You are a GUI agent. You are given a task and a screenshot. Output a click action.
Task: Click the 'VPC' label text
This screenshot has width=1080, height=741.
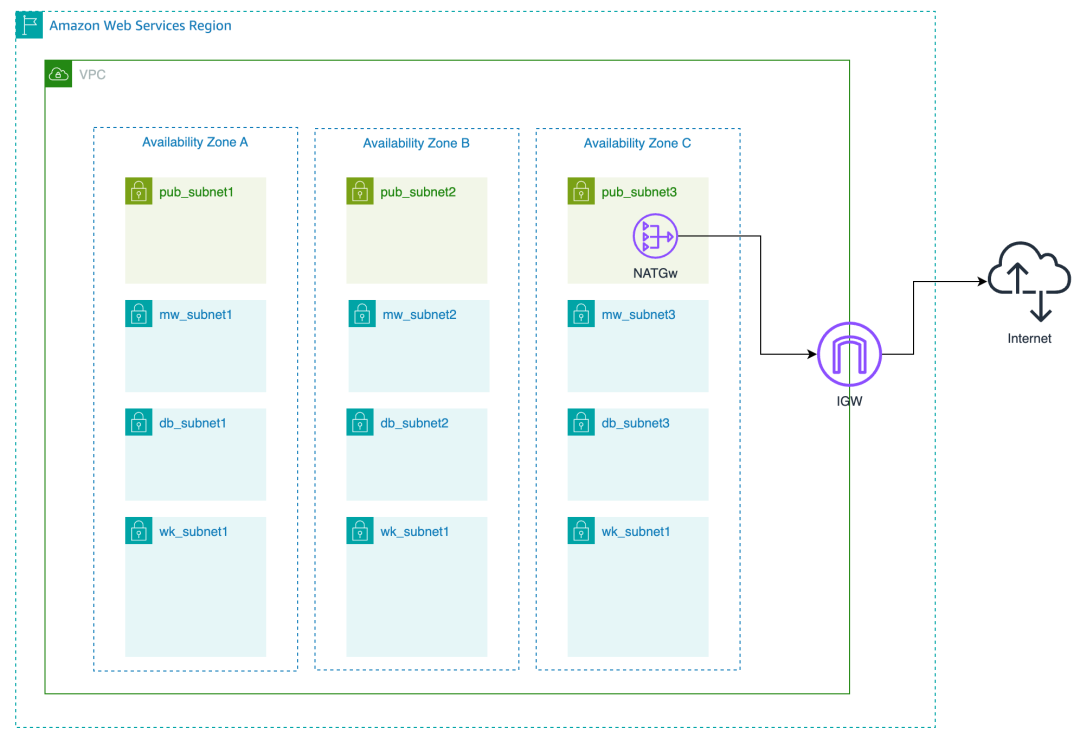point(92,74)
